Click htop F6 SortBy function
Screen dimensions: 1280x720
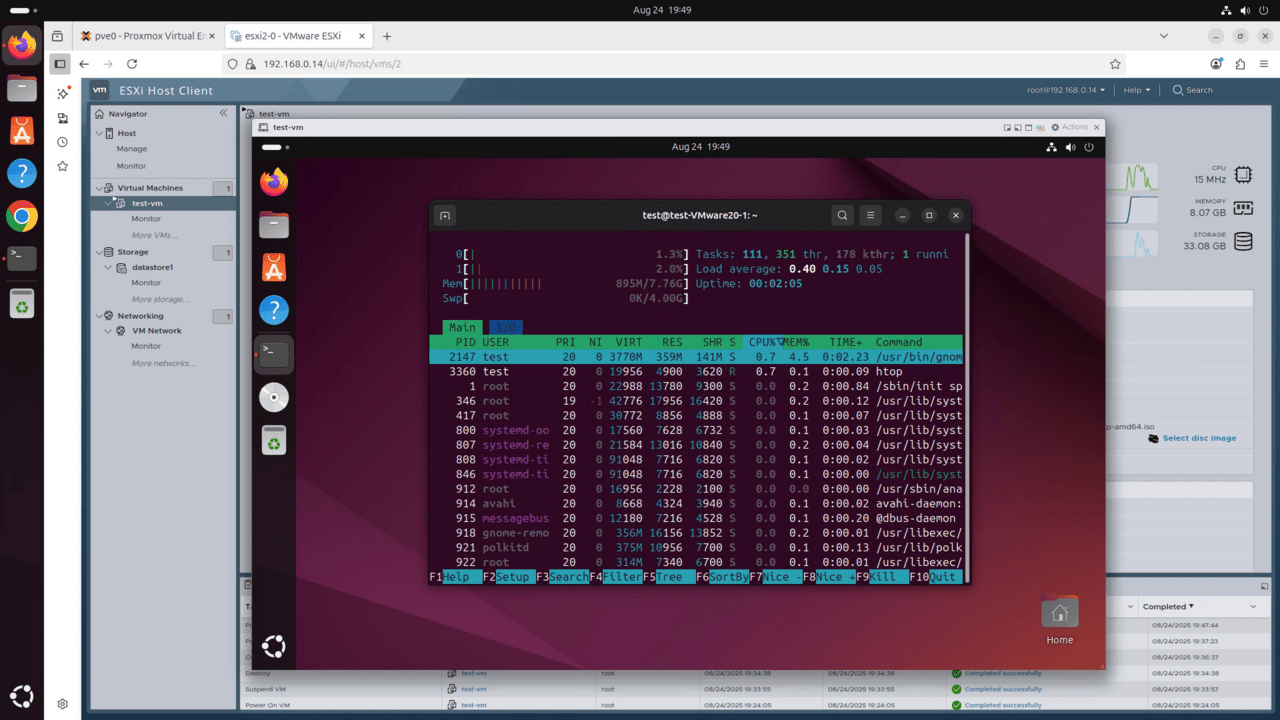[722, 578]
